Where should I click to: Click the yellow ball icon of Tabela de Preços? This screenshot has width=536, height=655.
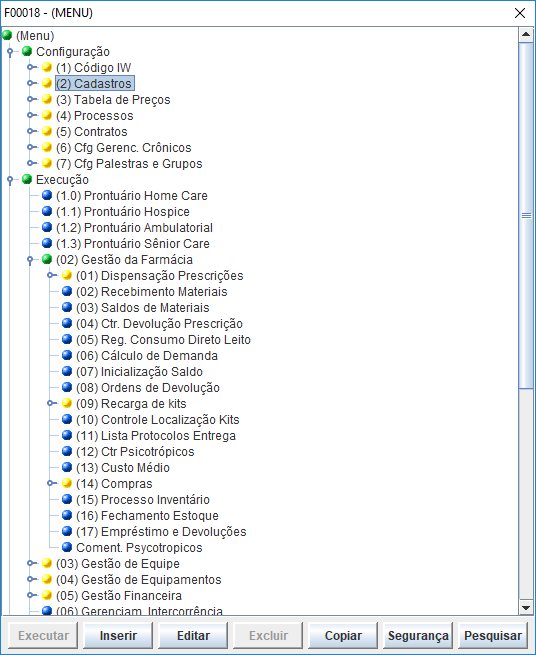pyautogui.click(x=47, y=99)
